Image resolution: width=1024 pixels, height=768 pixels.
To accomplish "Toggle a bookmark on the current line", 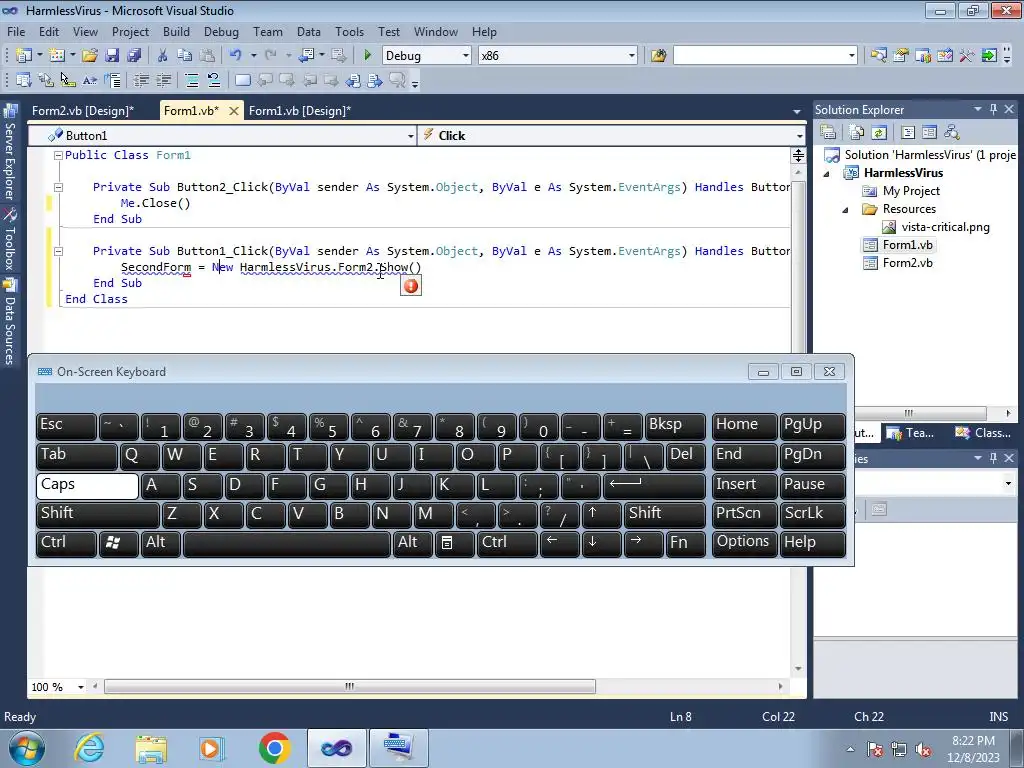I will (x=242, y=80).
